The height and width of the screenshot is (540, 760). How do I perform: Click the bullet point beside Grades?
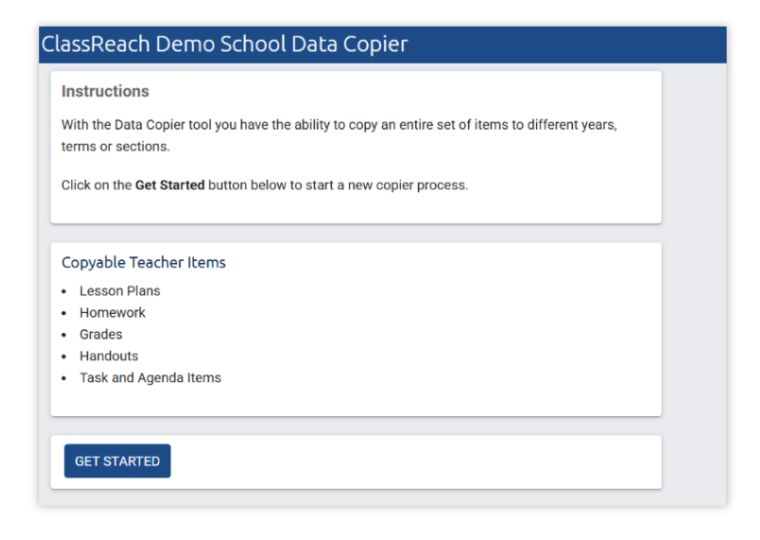pyautogui.click(x=64, y=335)
